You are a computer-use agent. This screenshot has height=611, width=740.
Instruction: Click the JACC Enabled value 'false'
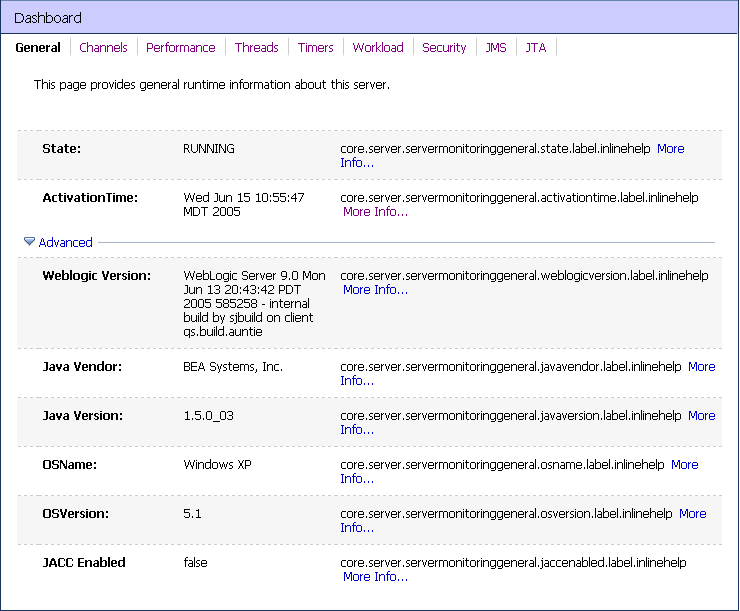click(195, 562)
